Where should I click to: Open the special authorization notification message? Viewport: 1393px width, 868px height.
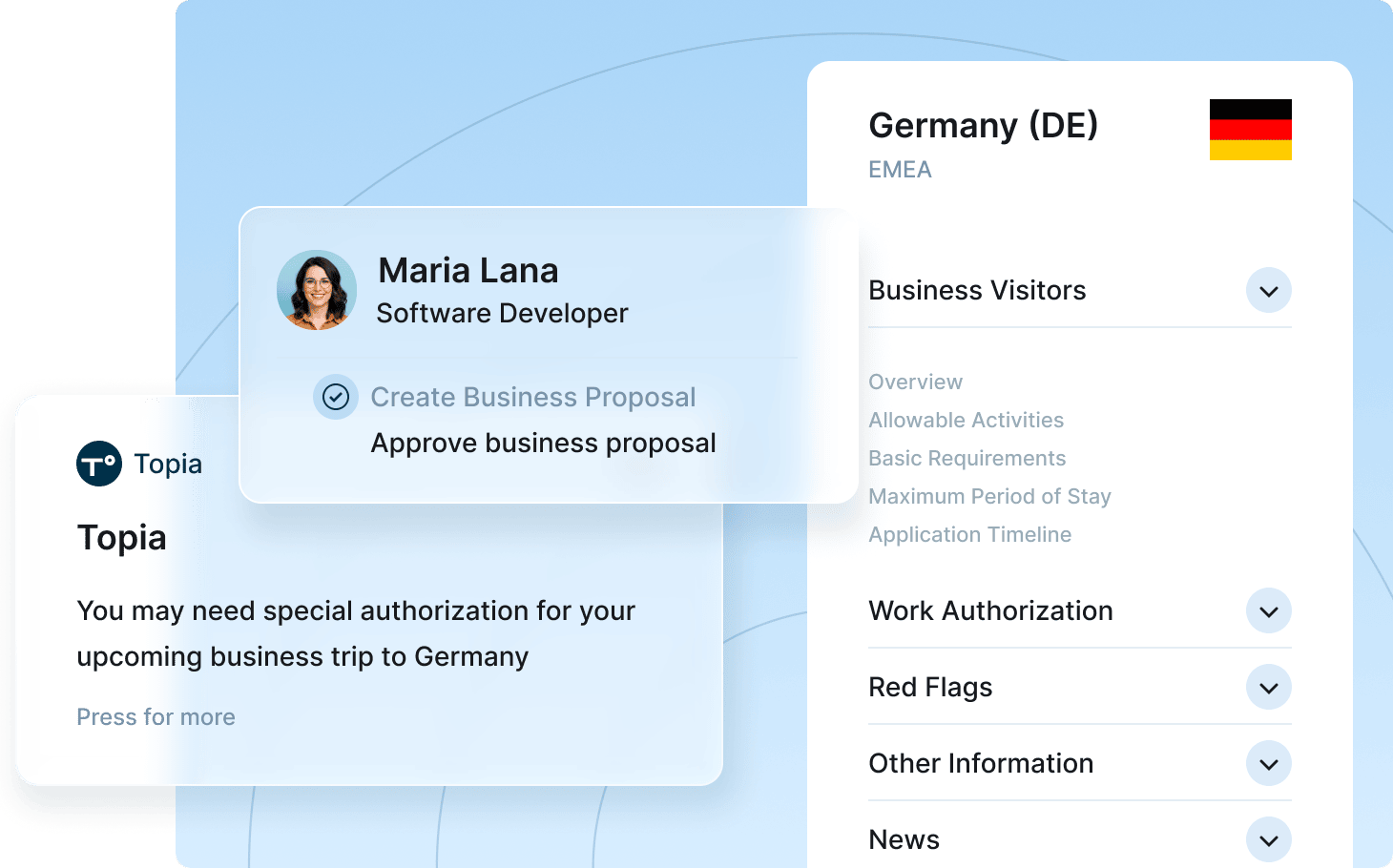point(355,633)
